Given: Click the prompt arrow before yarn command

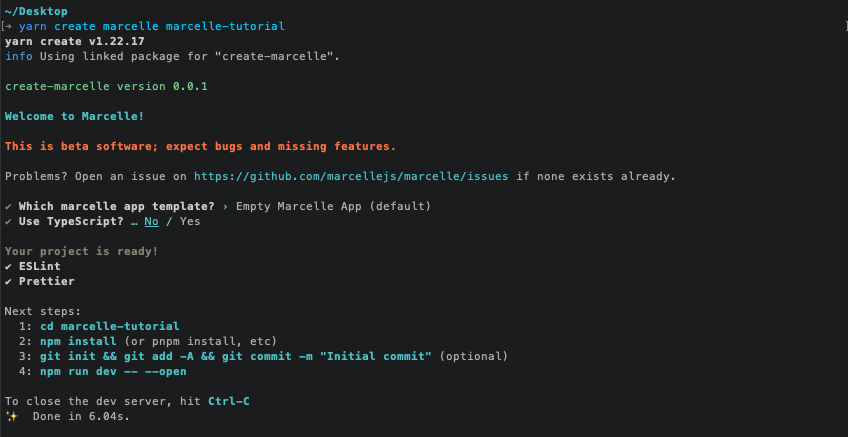Looking at the screenshot, I should click(9, 27).
